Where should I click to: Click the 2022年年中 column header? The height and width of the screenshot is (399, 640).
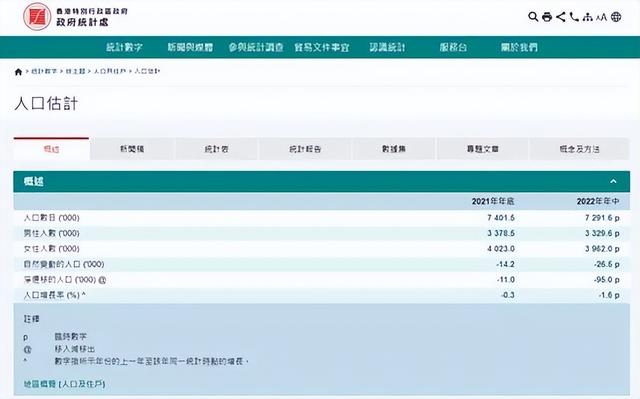click(x=598, y=201)
